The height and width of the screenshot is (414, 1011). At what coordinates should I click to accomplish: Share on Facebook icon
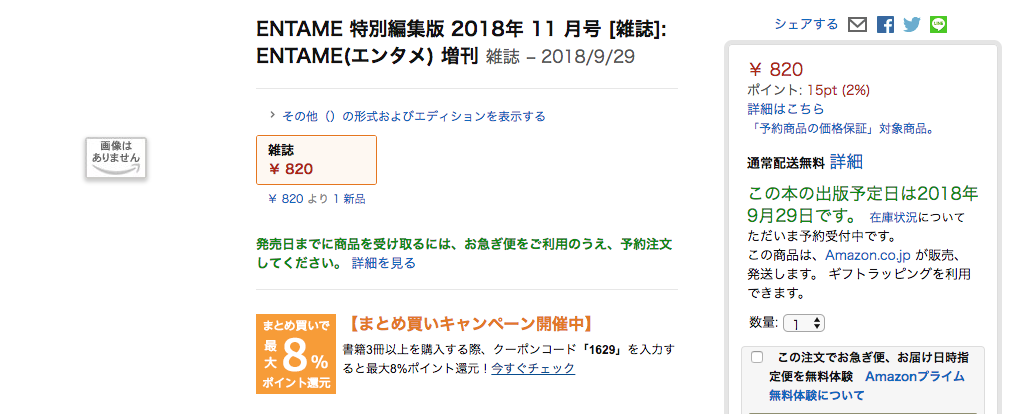point(885,25)
